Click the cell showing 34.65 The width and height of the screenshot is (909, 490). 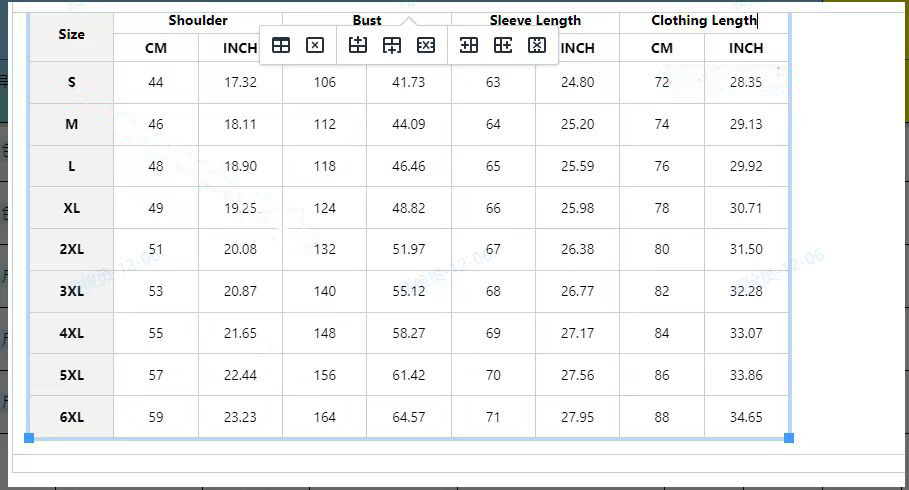point(746,417)
